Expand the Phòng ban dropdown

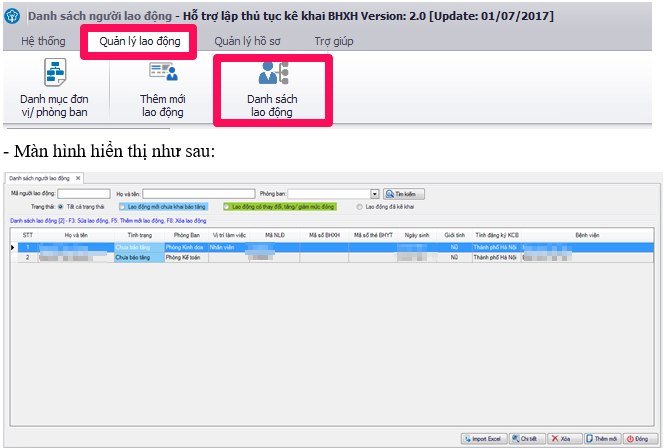coord(374,193)
